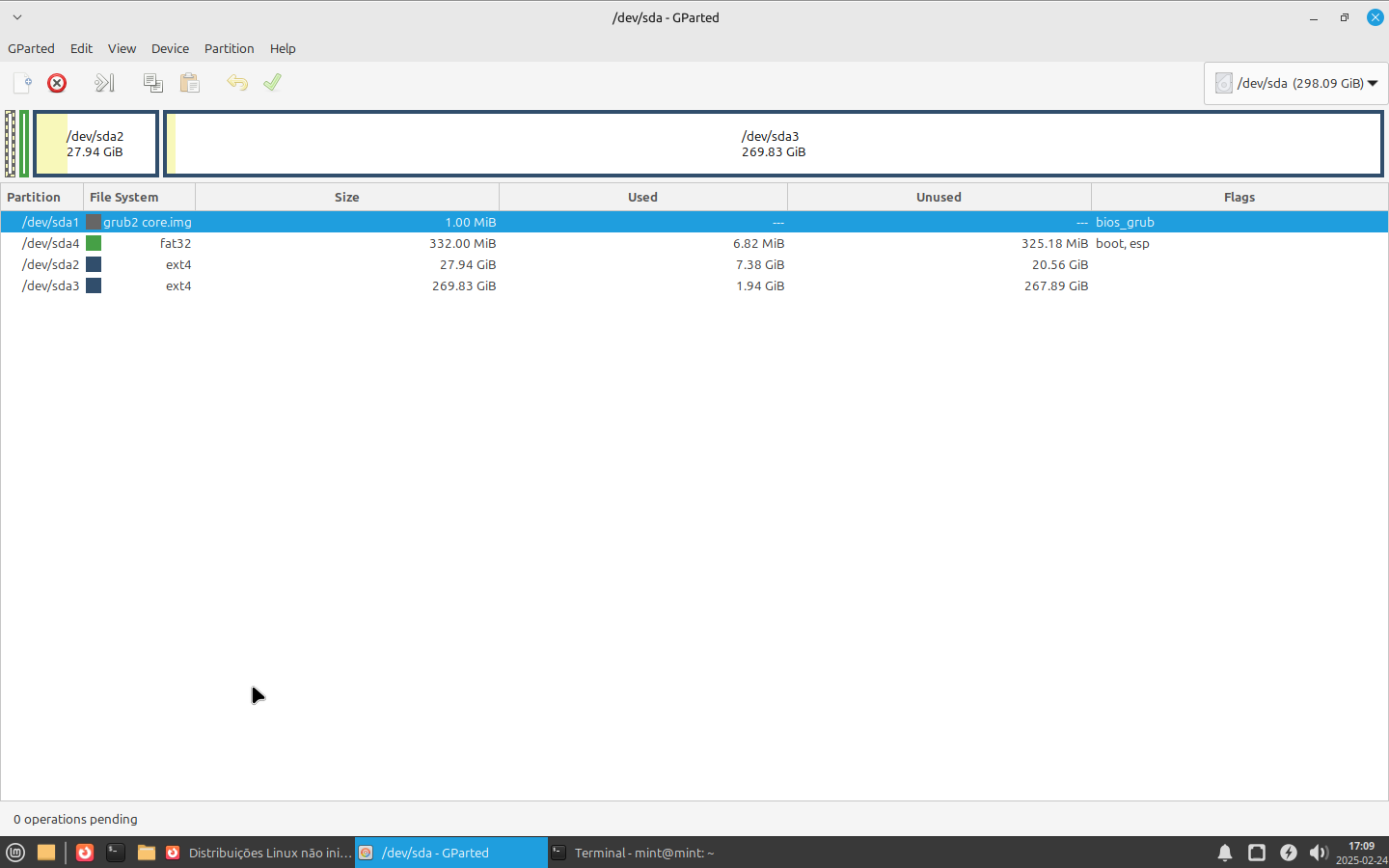Click the bios_grub flag text
Viewport: 1389px width, 868px height.
coord(1125,222)
